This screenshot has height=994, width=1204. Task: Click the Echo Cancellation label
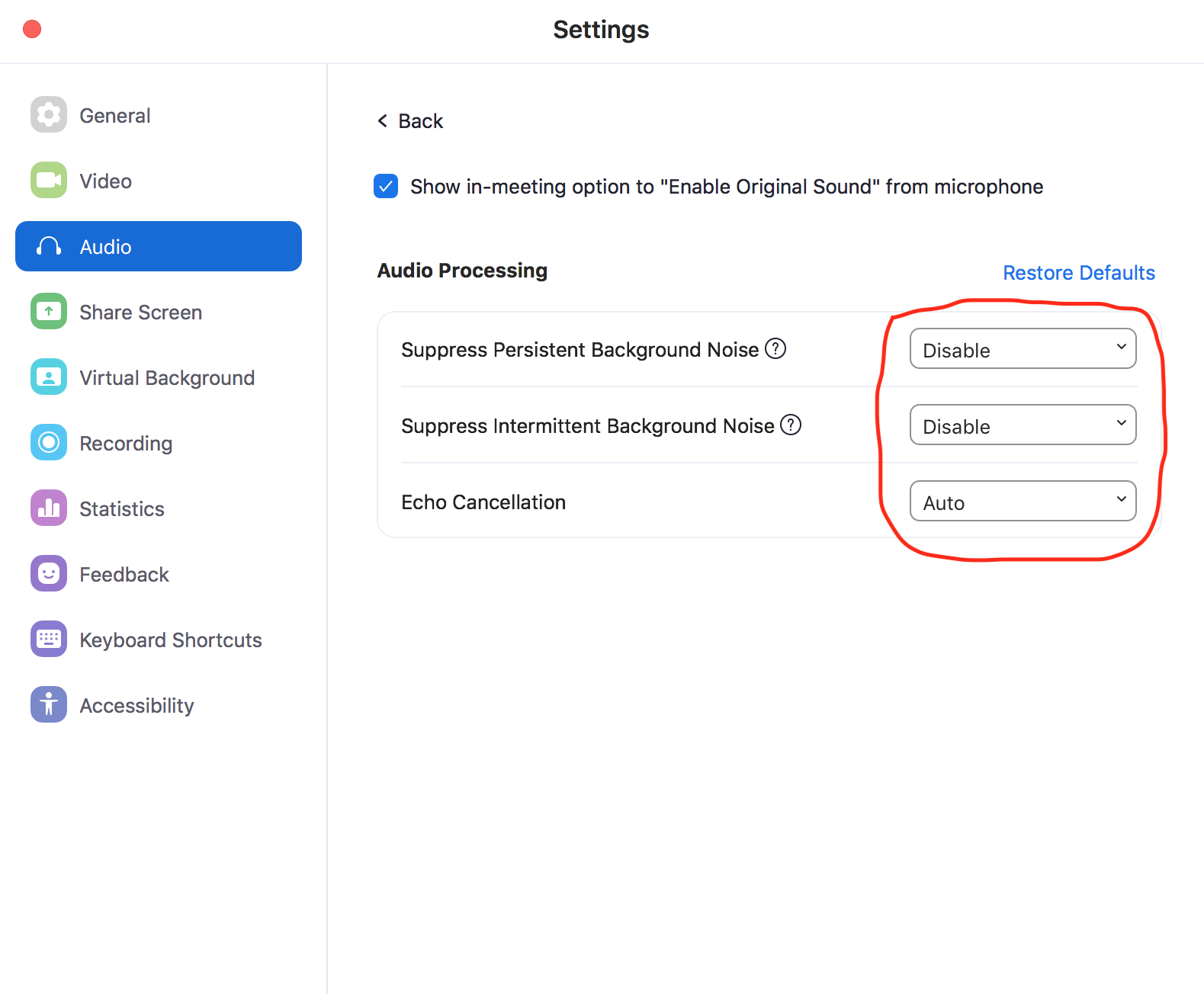pos(483,502)
